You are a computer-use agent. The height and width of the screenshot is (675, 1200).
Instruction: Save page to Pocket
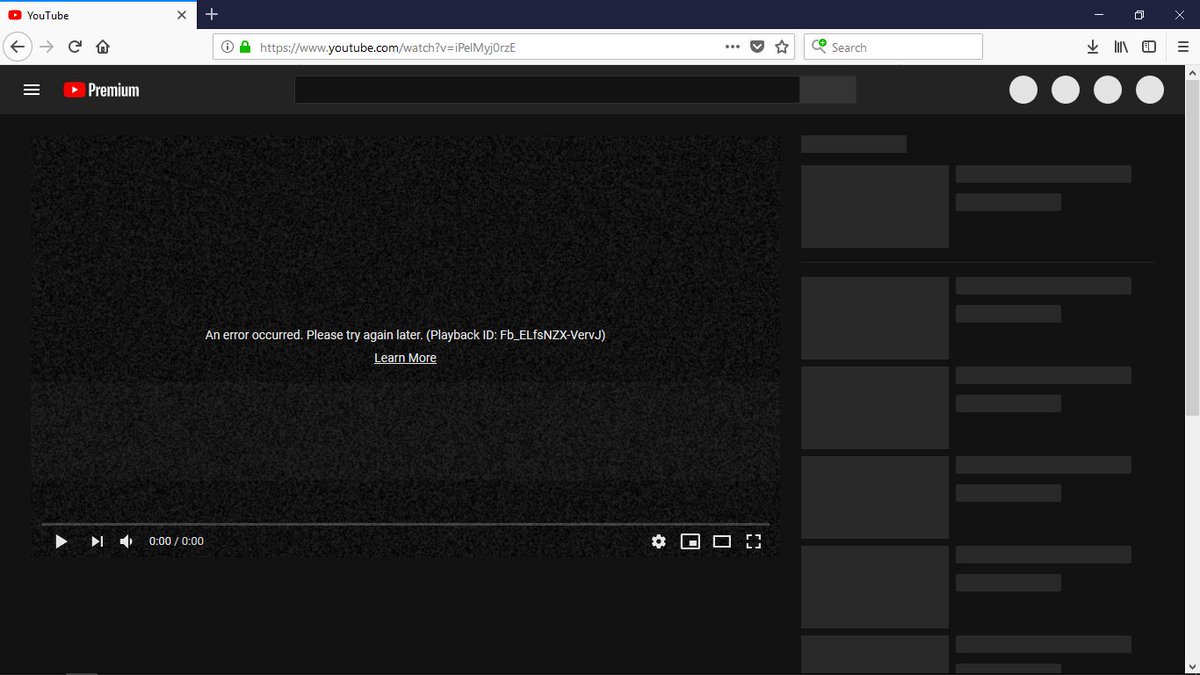pos(757,47)
